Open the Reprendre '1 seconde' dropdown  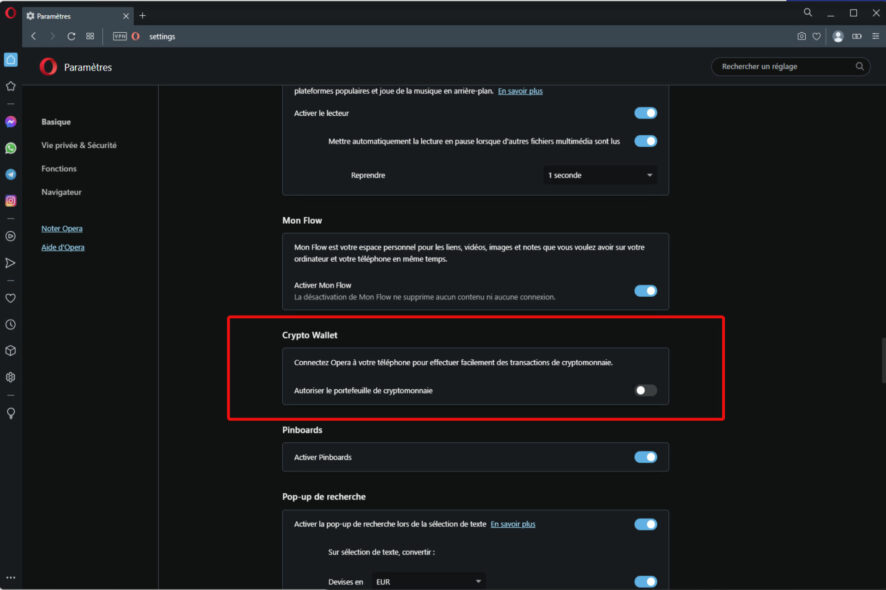[600, 175]
